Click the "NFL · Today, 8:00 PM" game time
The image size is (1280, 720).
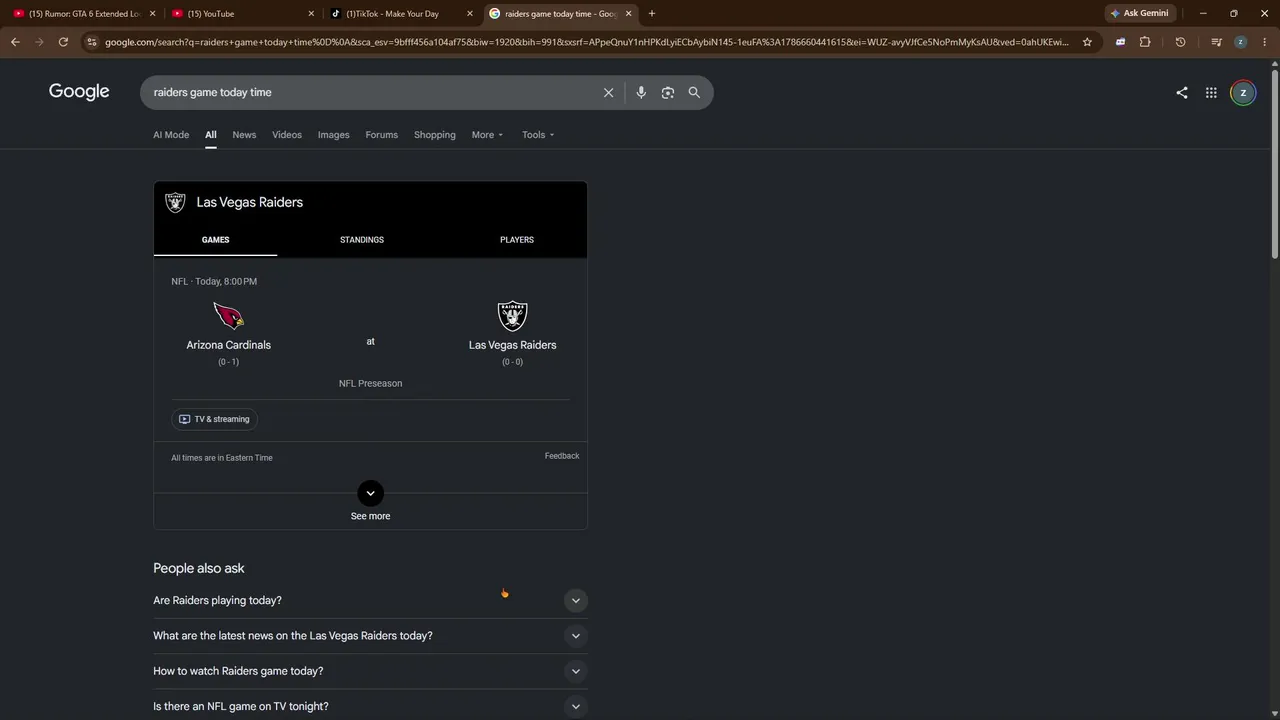click(x=214, y=282)
